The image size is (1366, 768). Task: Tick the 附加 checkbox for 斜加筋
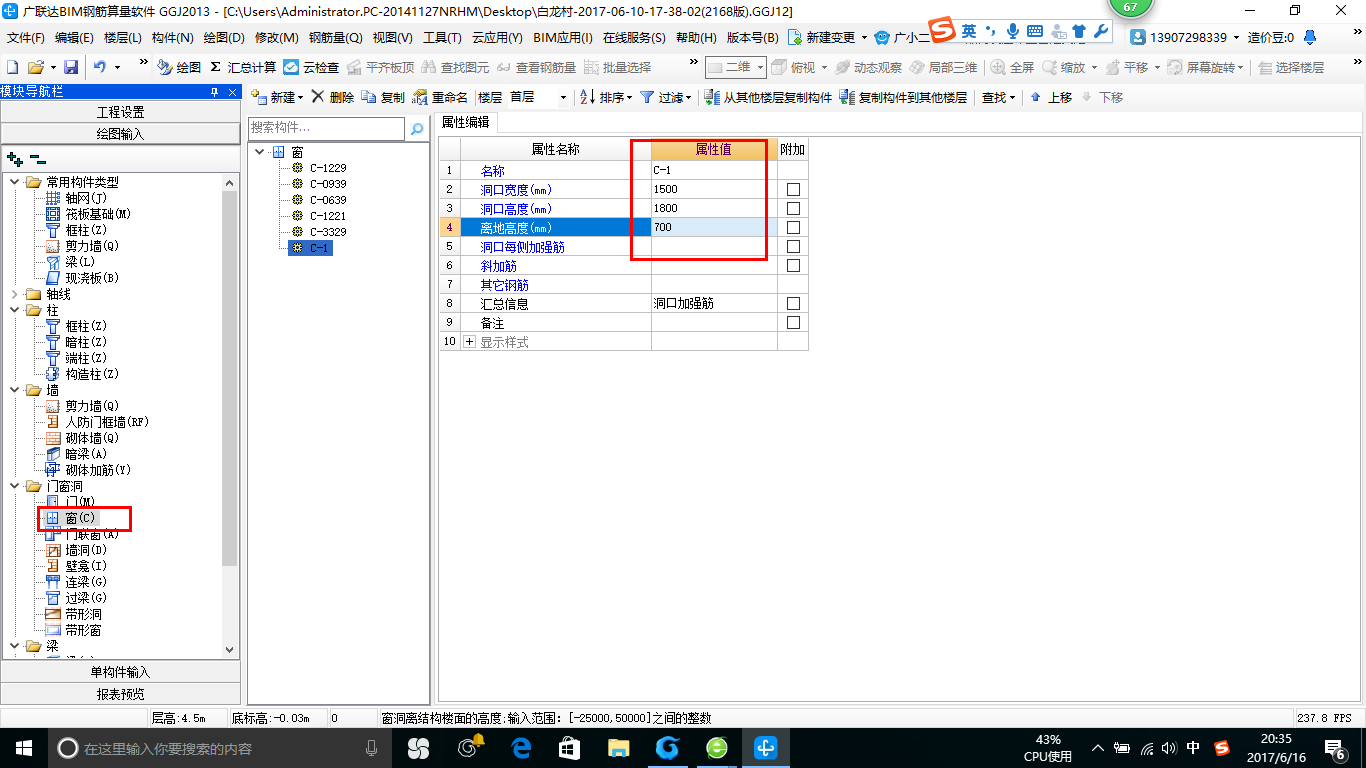[793, 266]
